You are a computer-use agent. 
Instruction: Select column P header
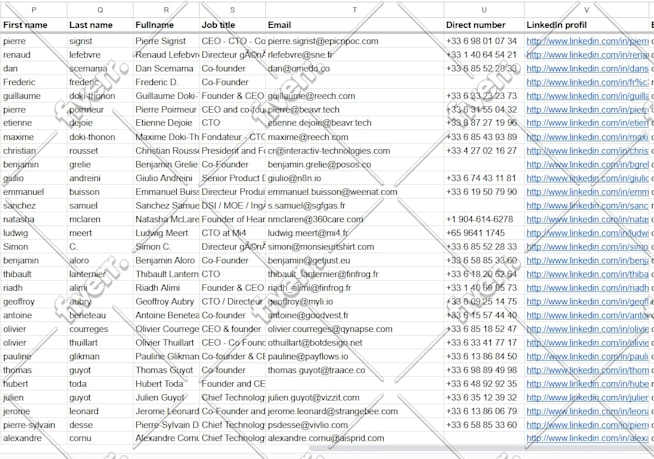click(x=33, y=10)
